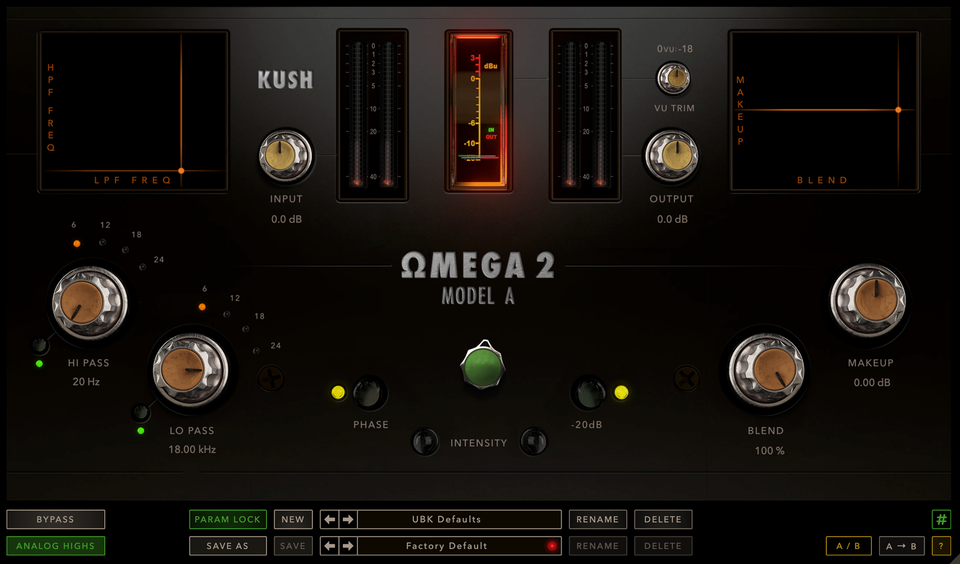Toggle Param Lock

(228, 519)
